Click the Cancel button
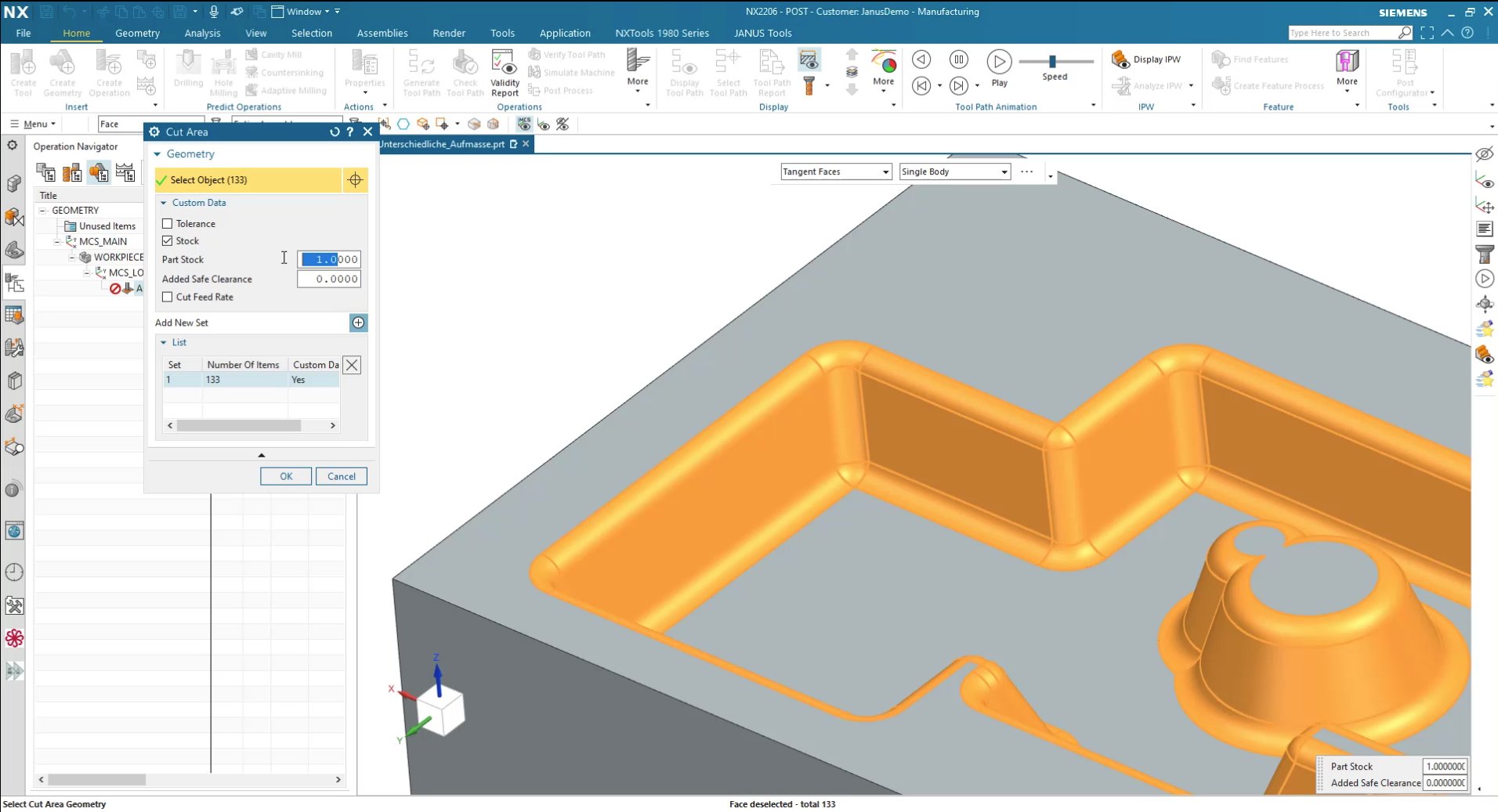Viewport: 1498px width, 812px height. tap(342, 476)
